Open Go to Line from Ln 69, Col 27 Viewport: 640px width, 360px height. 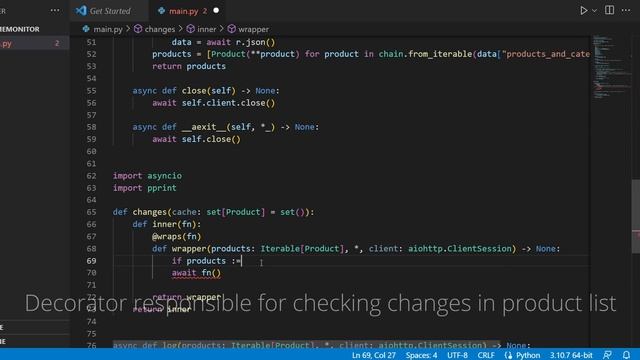point(373,355)
